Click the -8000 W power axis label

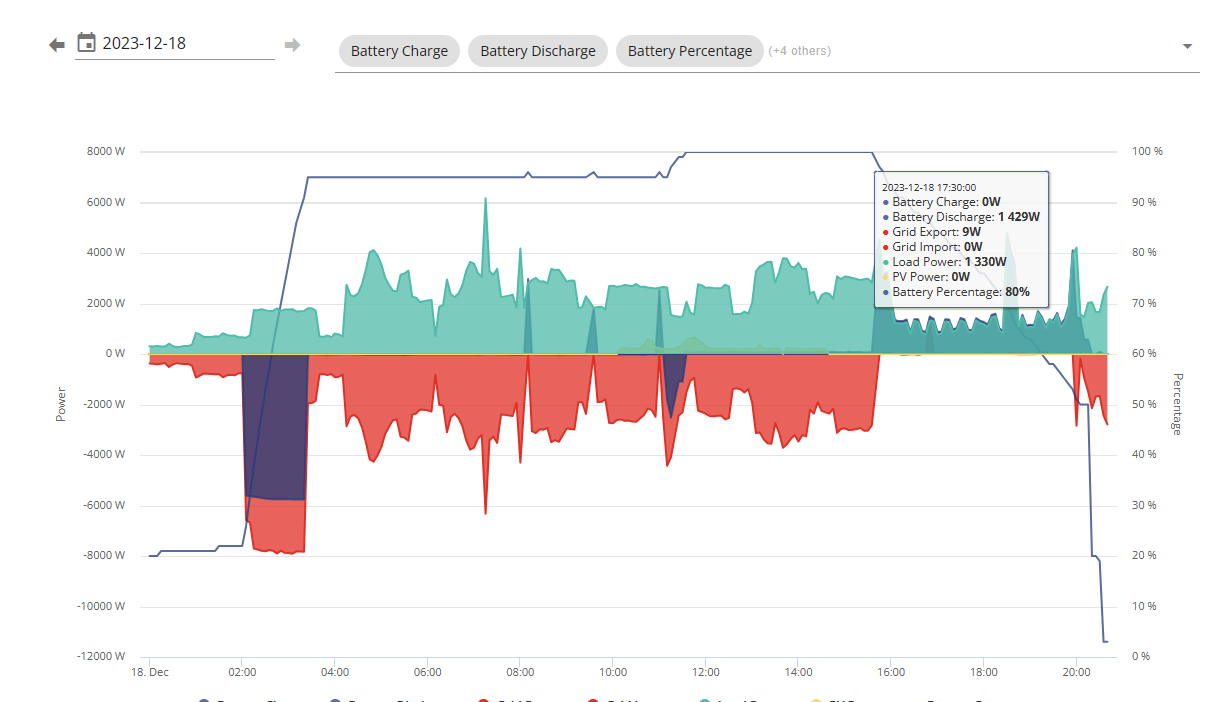(104, 555)
